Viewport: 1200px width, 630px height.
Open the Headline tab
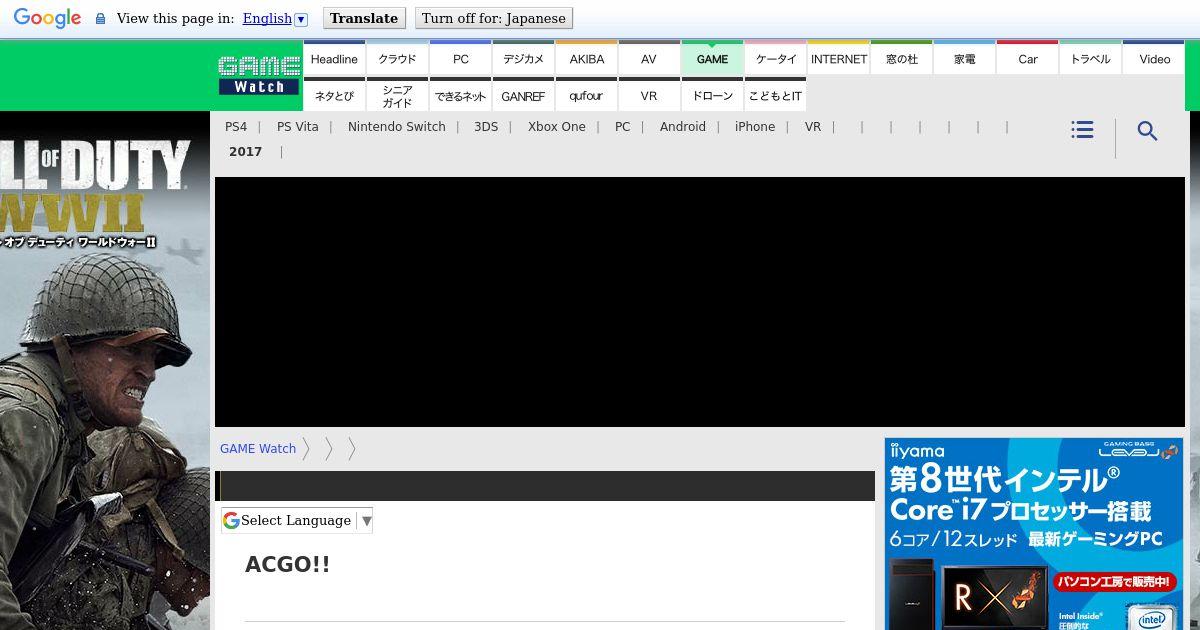(x=334, y=58)
